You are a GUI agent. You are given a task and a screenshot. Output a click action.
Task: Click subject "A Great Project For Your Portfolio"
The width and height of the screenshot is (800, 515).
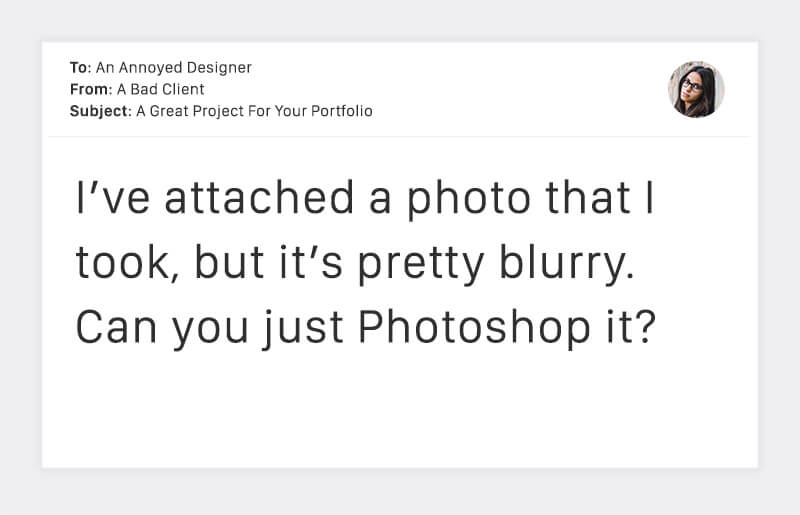(254, 111)
